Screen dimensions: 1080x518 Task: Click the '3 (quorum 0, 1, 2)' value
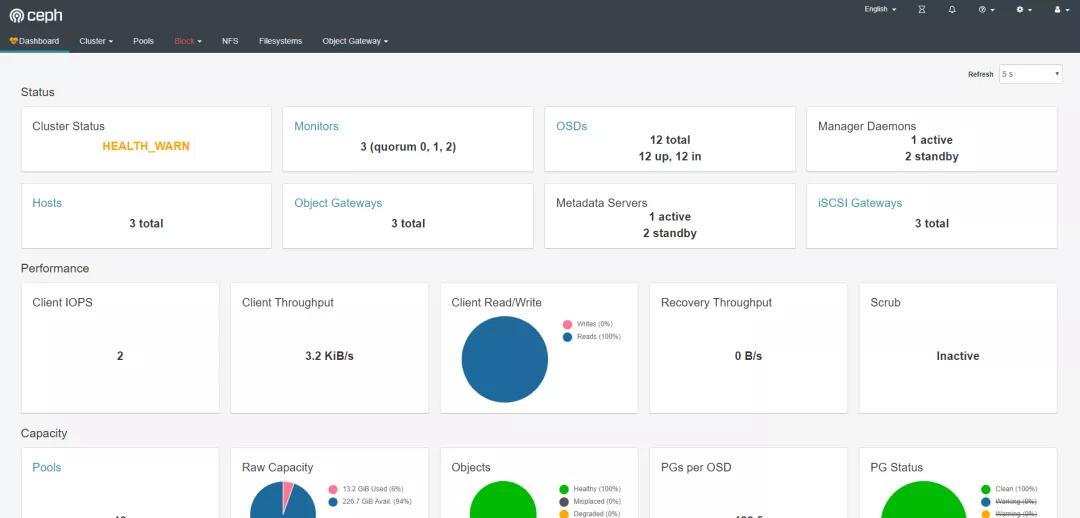408,147
